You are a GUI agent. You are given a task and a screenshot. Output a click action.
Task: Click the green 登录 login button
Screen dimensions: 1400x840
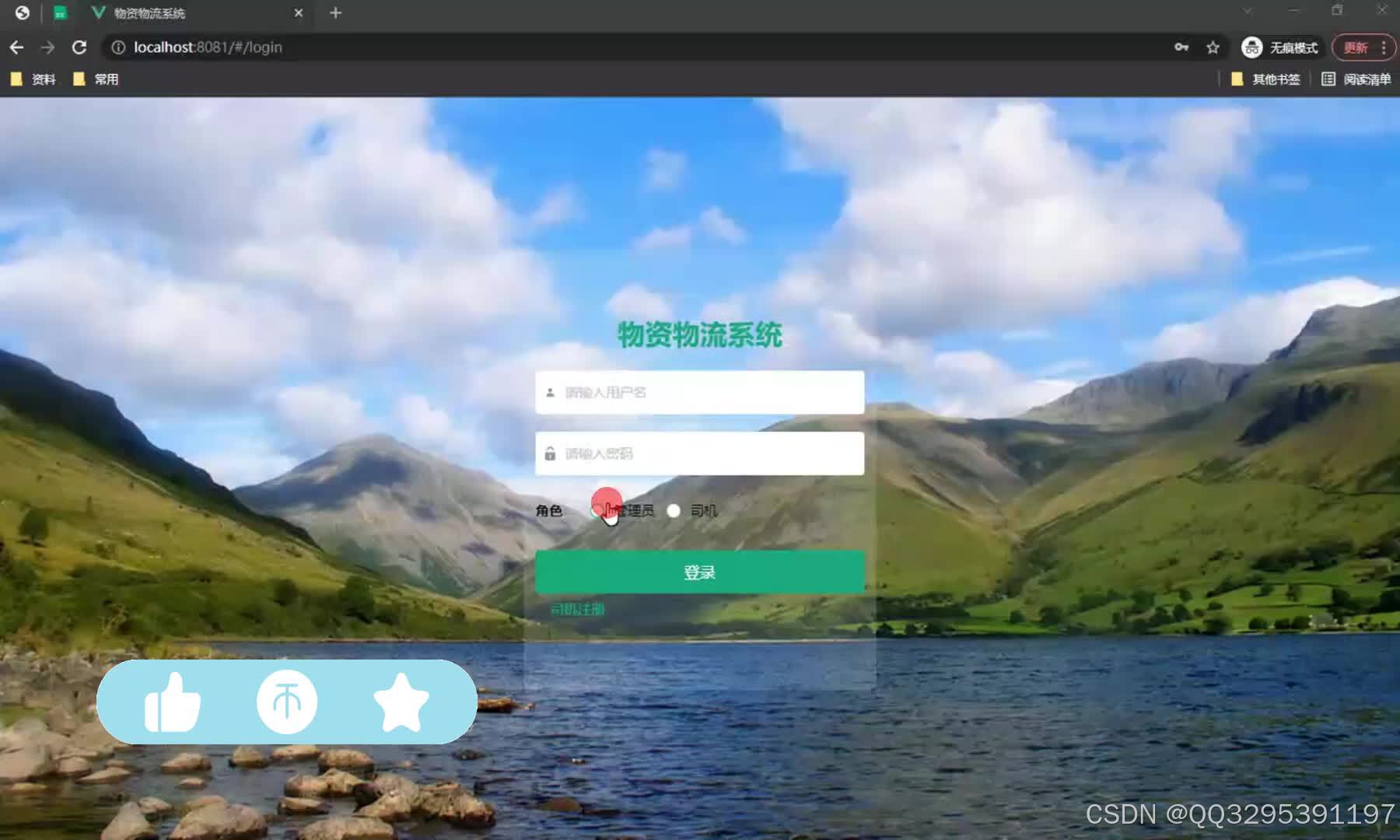(x=699, y=572)
